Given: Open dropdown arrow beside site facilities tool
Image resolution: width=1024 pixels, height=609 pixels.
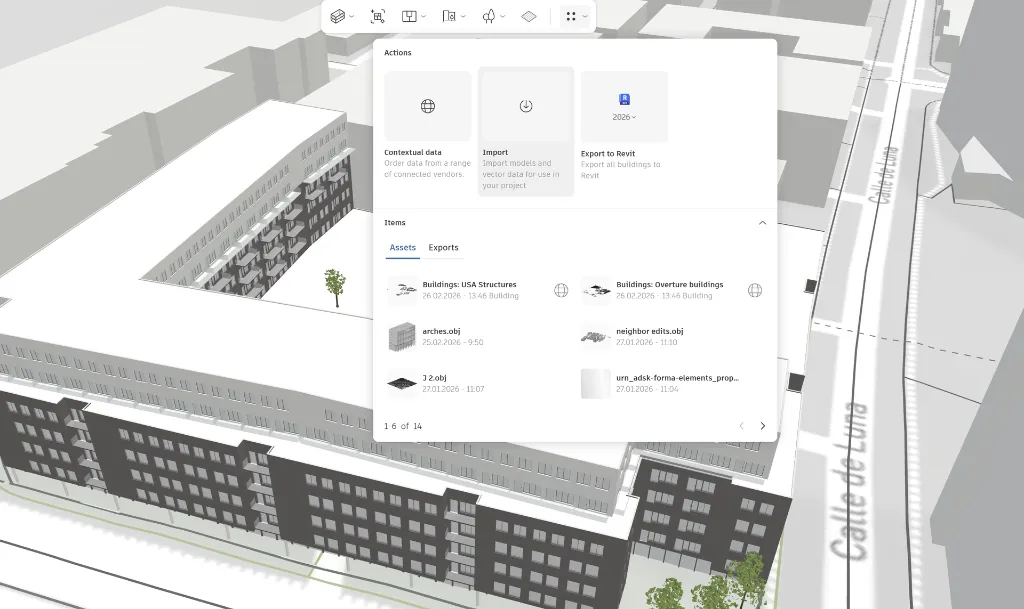Looking at the screenshot, I should coord(463,16).
